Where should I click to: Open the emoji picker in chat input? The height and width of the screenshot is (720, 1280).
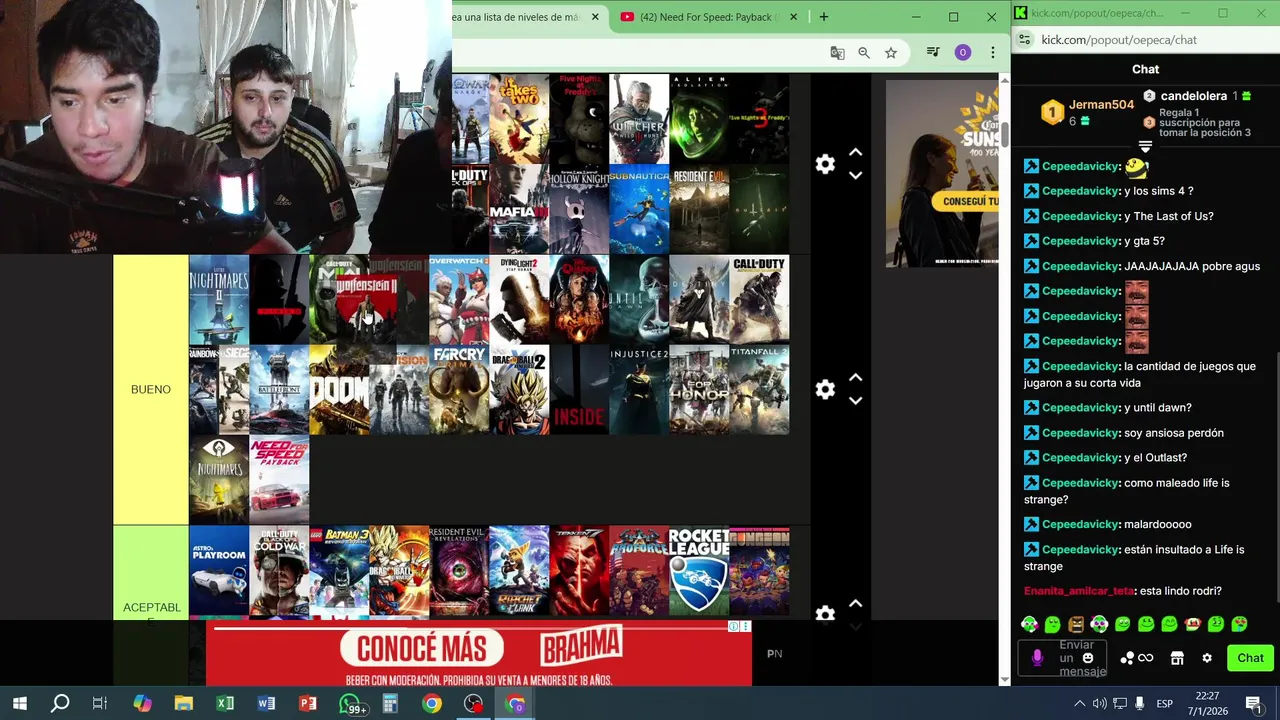(1088, 658)
